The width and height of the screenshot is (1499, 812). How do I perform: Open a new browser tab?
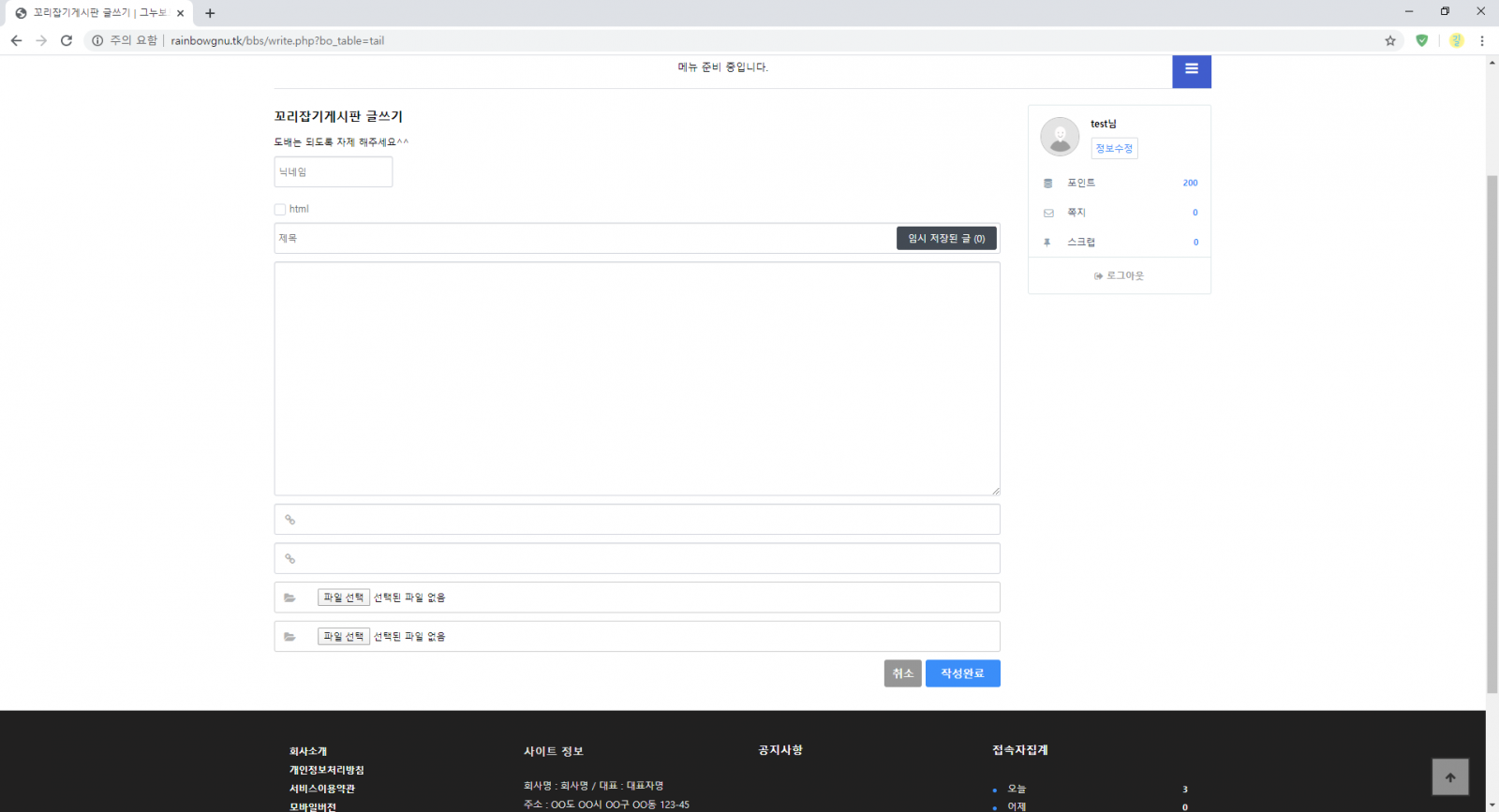pos(210,13)
